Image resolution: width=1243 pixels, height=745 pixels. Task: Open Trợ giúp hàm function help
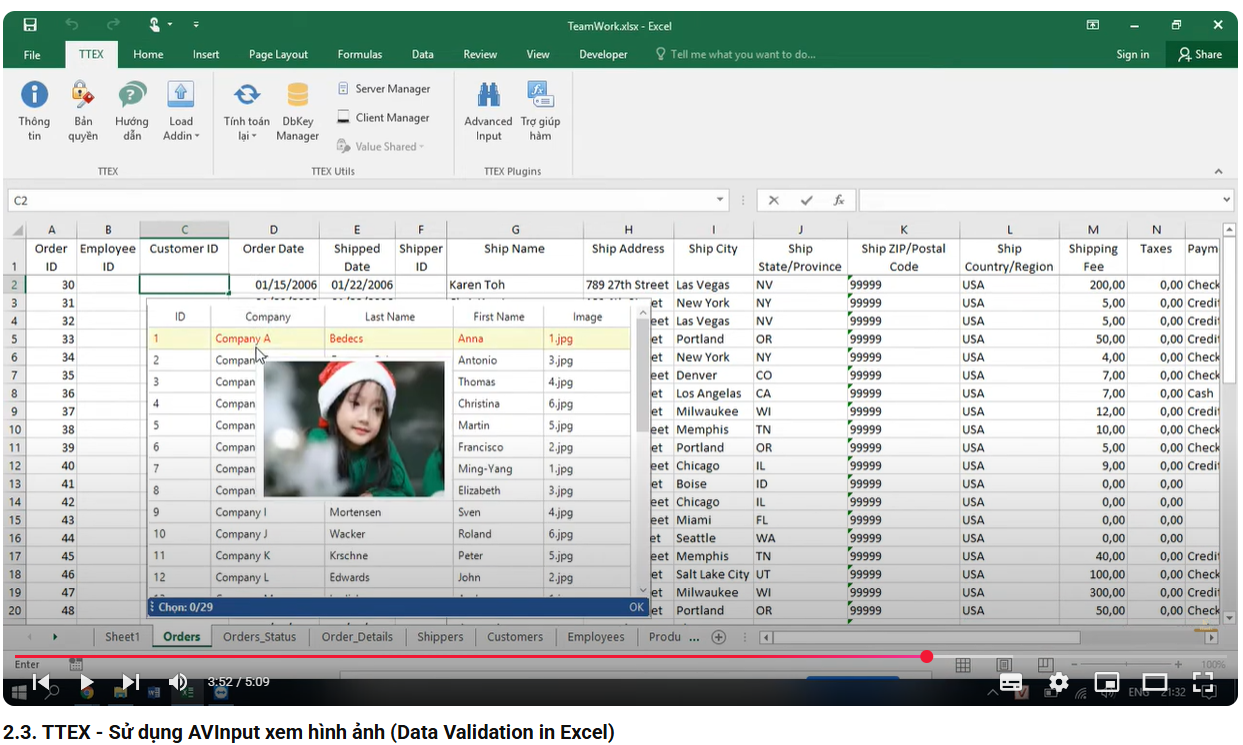pyautogui.click(x=540, y=110)
